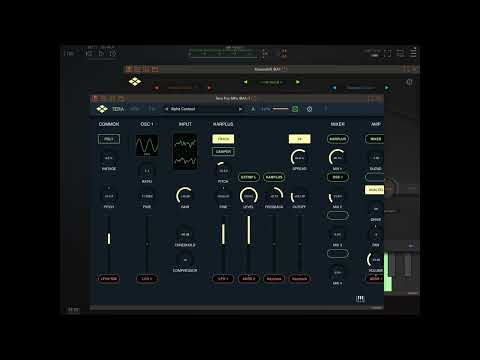Viewport: 480px width, 360px height.
Task: Open the OSC 1 source under Mix 1
Action: (x=338, y=177)
